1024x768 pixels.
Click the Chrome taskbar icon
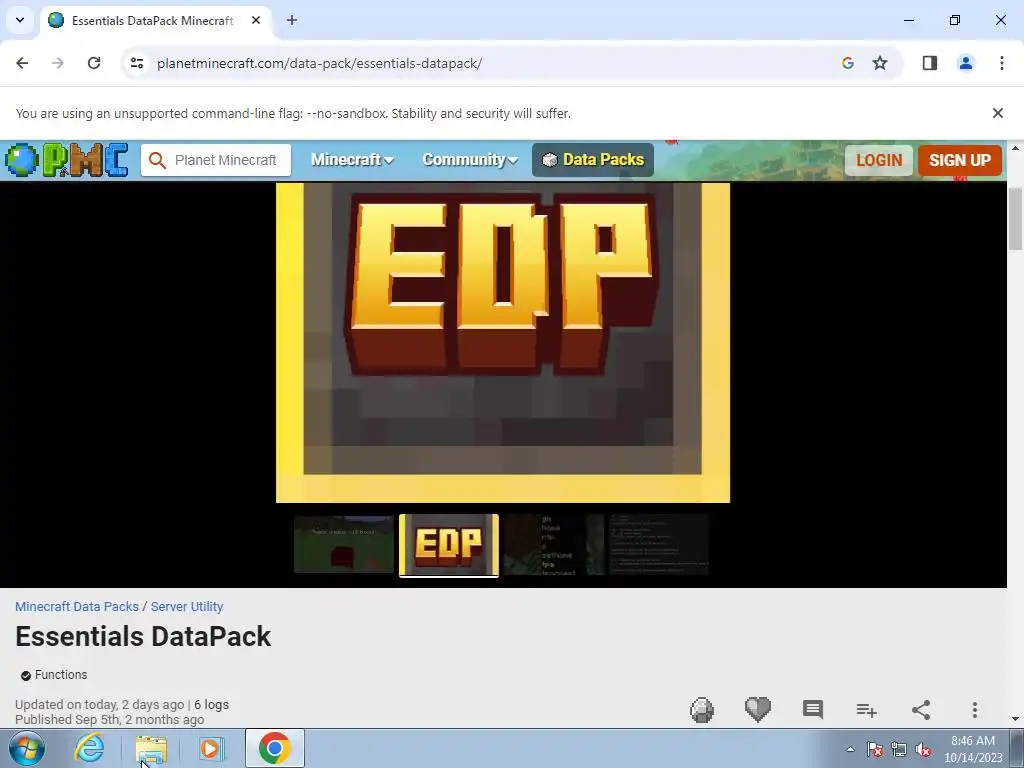point(274,748)
